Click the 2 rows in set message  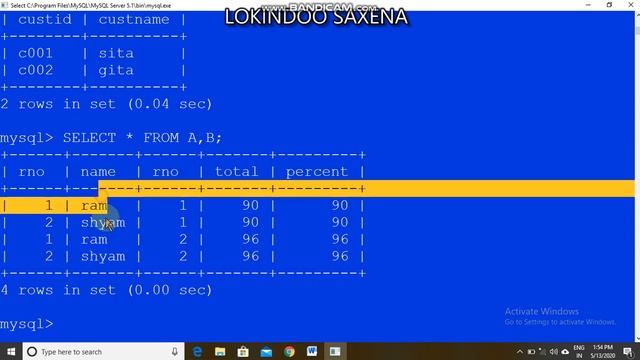pyautogui.click(x=106, y=104)
